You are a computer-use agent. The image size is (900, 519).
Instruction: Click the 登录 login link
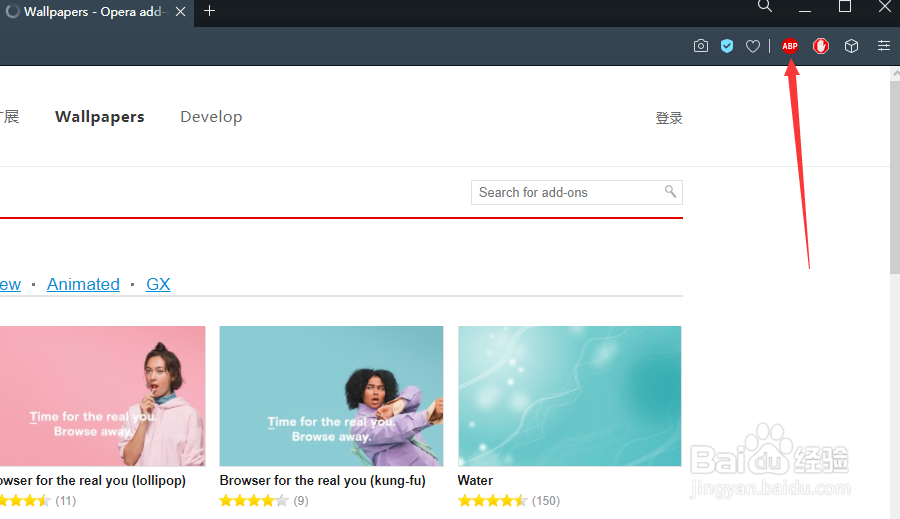pyautogui.click(x=669, y=118)
